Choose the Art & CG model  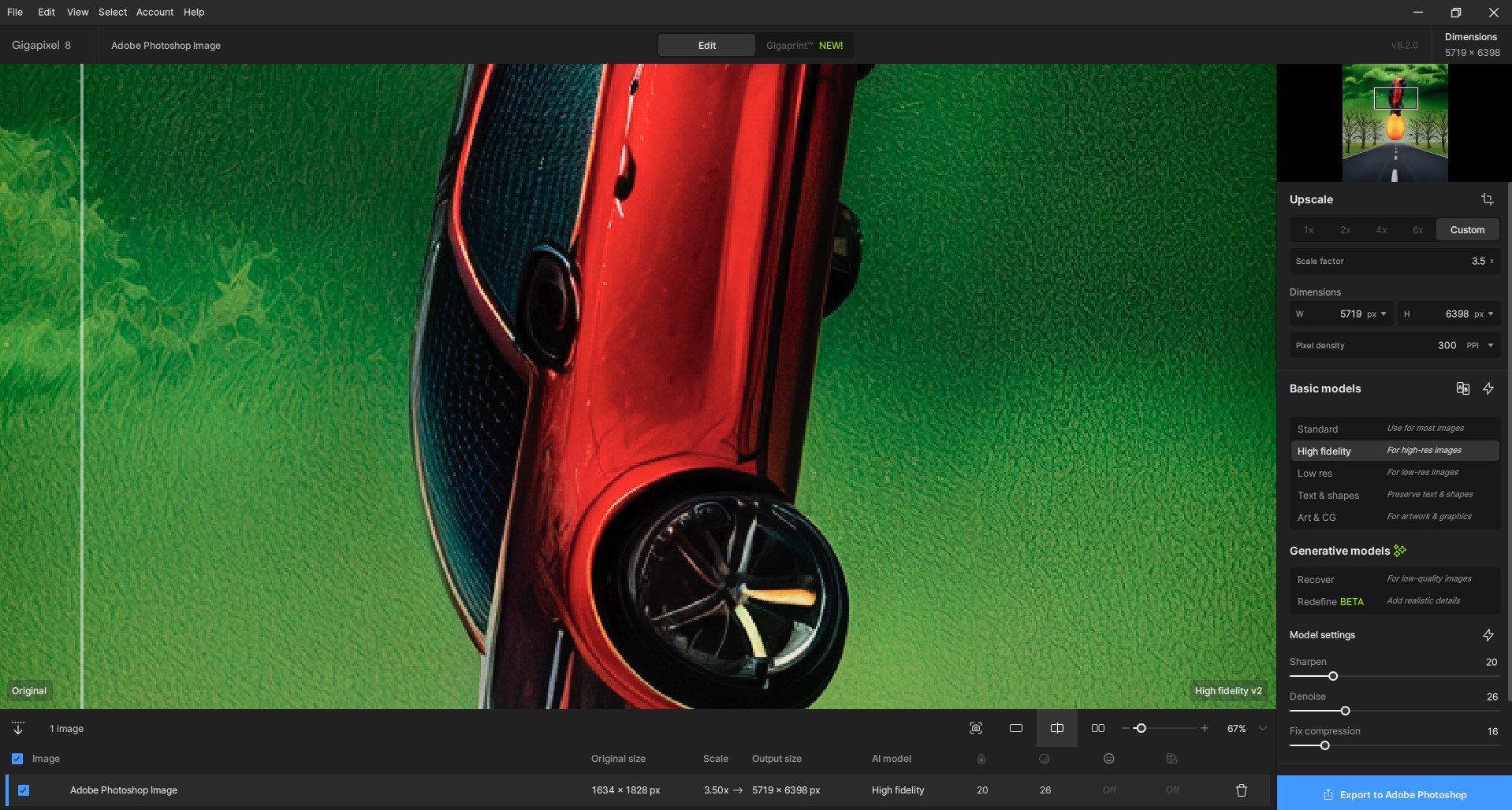(1316, 518)
